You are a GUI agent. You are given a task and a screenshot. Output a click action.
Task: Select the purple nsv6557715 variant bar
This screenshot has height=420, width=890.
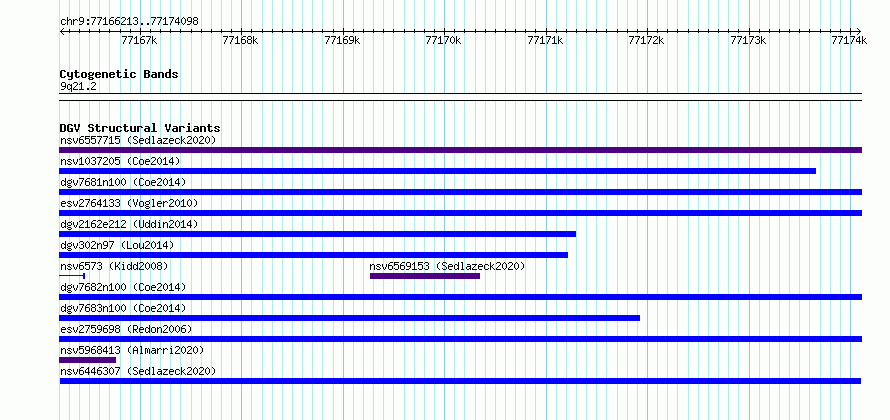460,150
